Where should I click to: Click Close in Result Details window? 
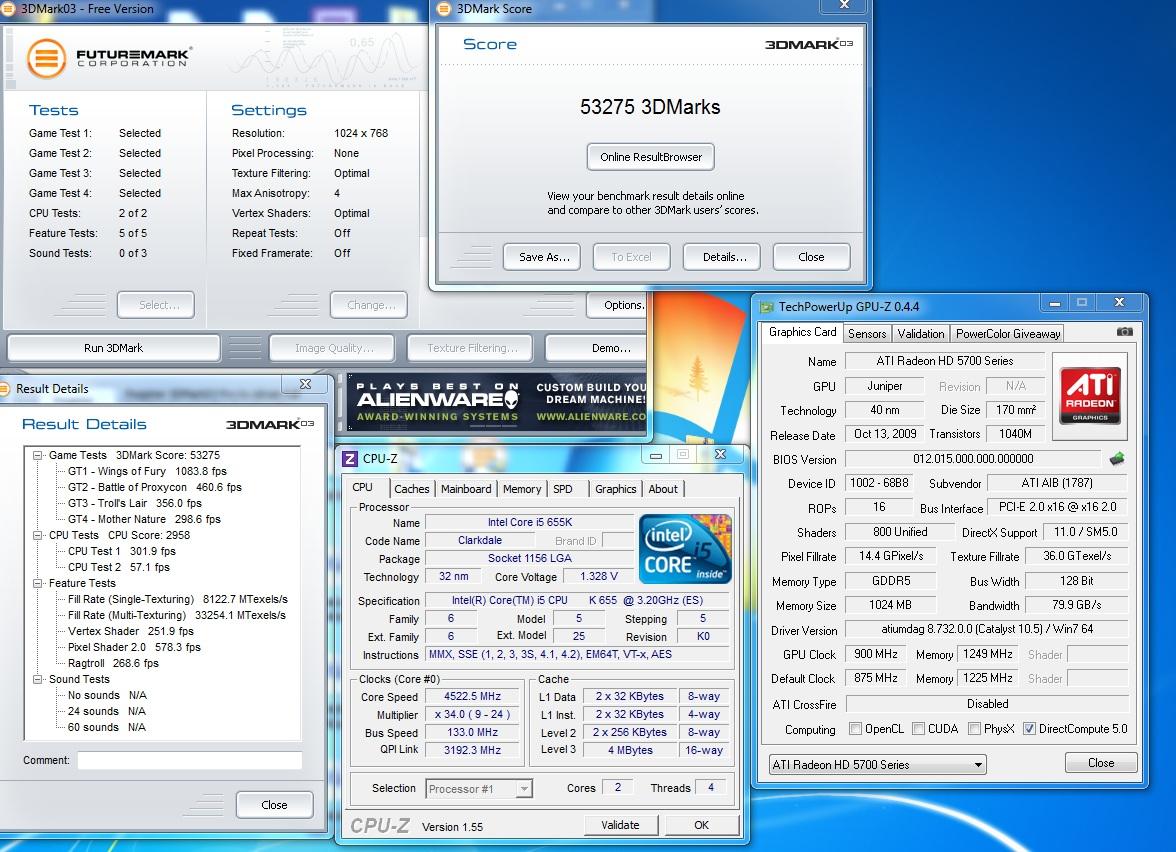pyautogui.click(x=274, y=805)
